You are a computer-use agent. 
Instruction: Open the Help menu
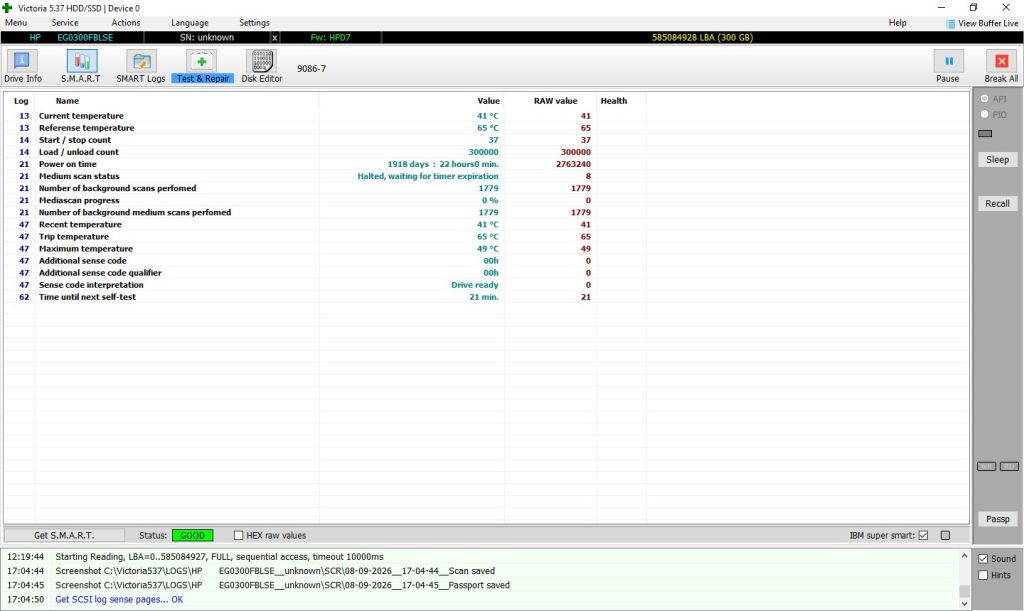(x=897, y=23)
